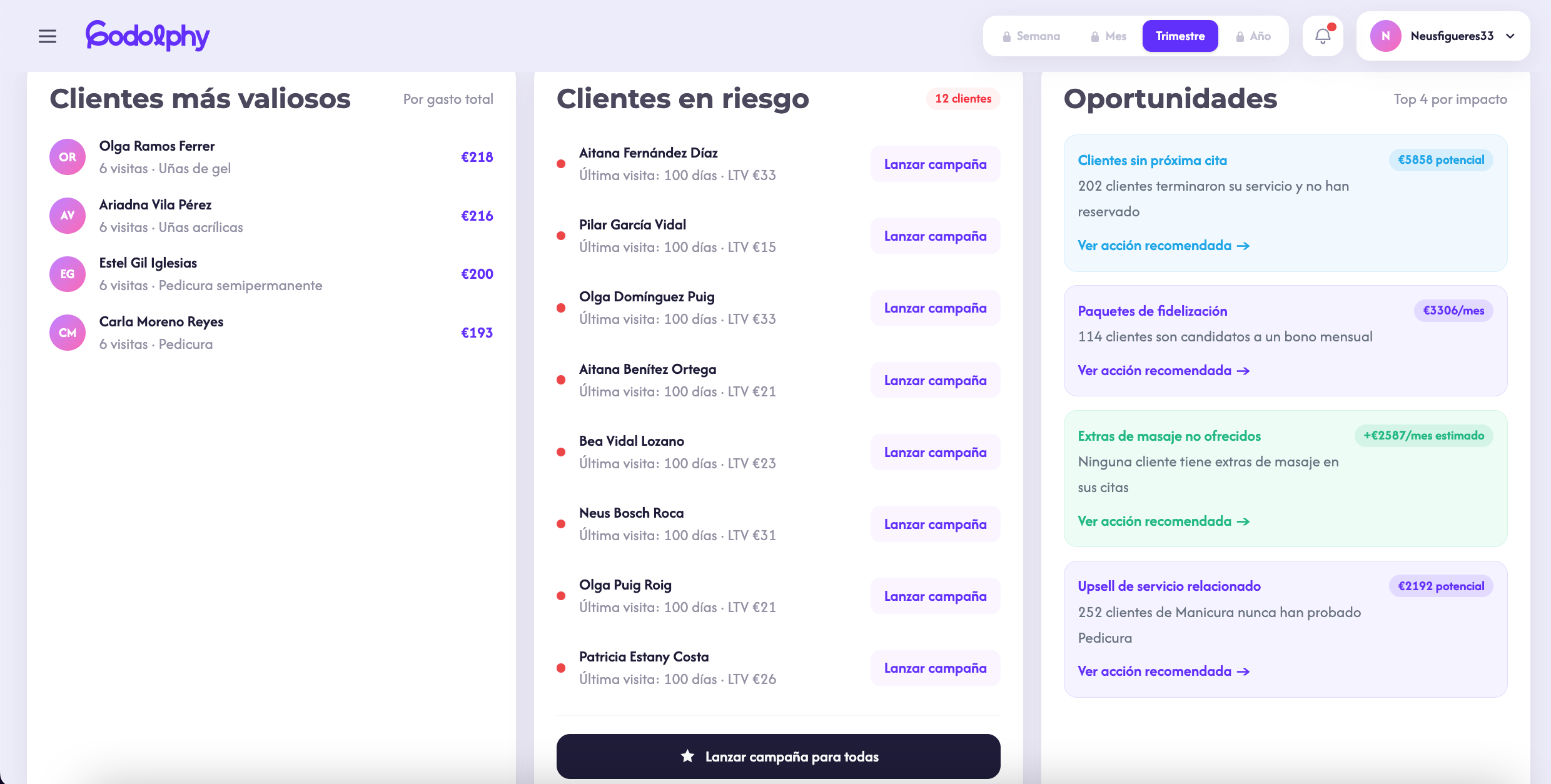Click red risk dot beside Aitana Fernández Díaz
Viewport: 1551px width, 784px height.
pyautogui.click(x=561, y=164)
